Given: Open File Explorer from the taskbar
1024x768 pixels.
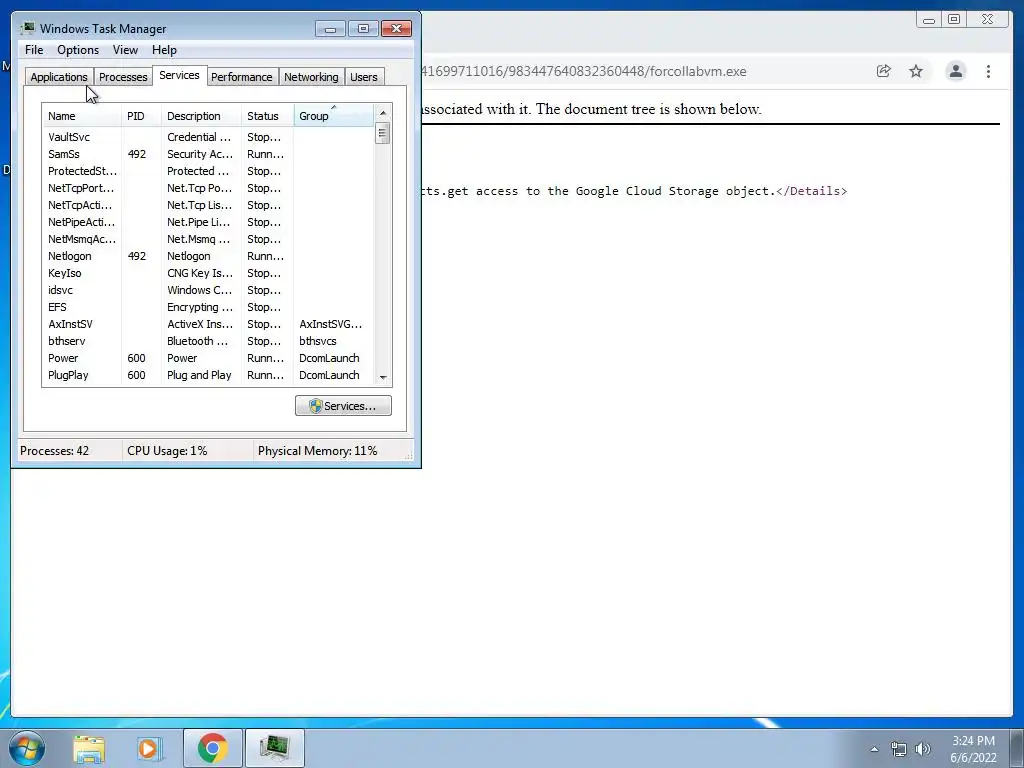Looking at the screenshot, I should click(x=89, y=749).
